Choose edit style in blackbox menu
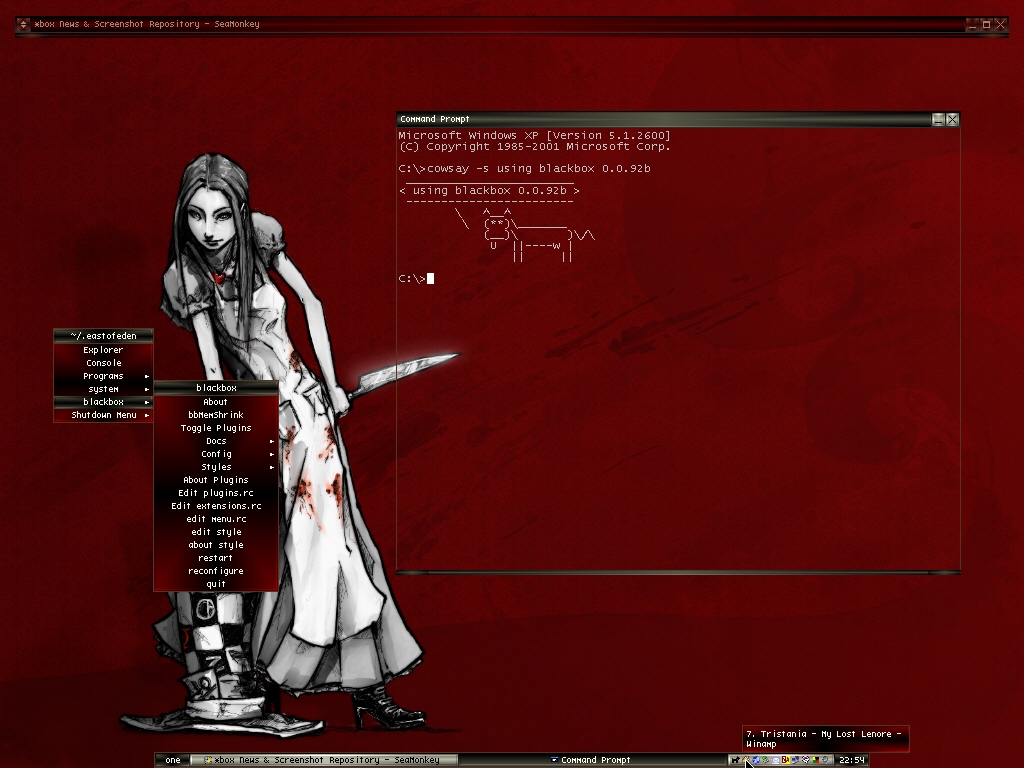The width and height of the screenshot is (1024, 768). [x=216, y=532]
